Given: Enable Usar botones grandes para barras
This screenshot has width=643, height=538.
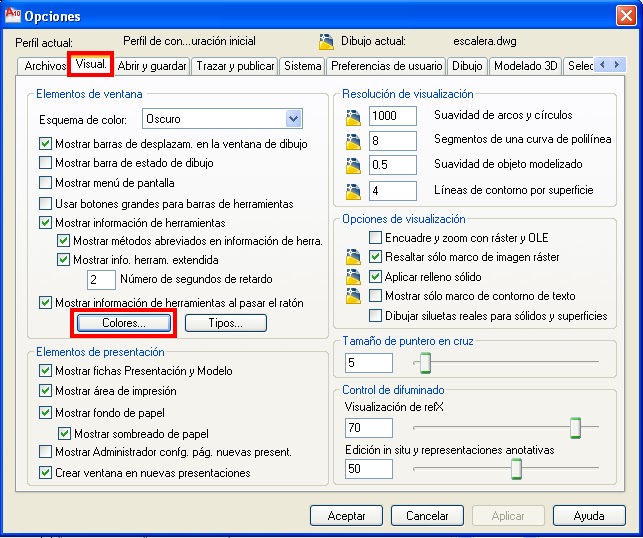Looking at the screenshot, I should [x=45, y=203].
